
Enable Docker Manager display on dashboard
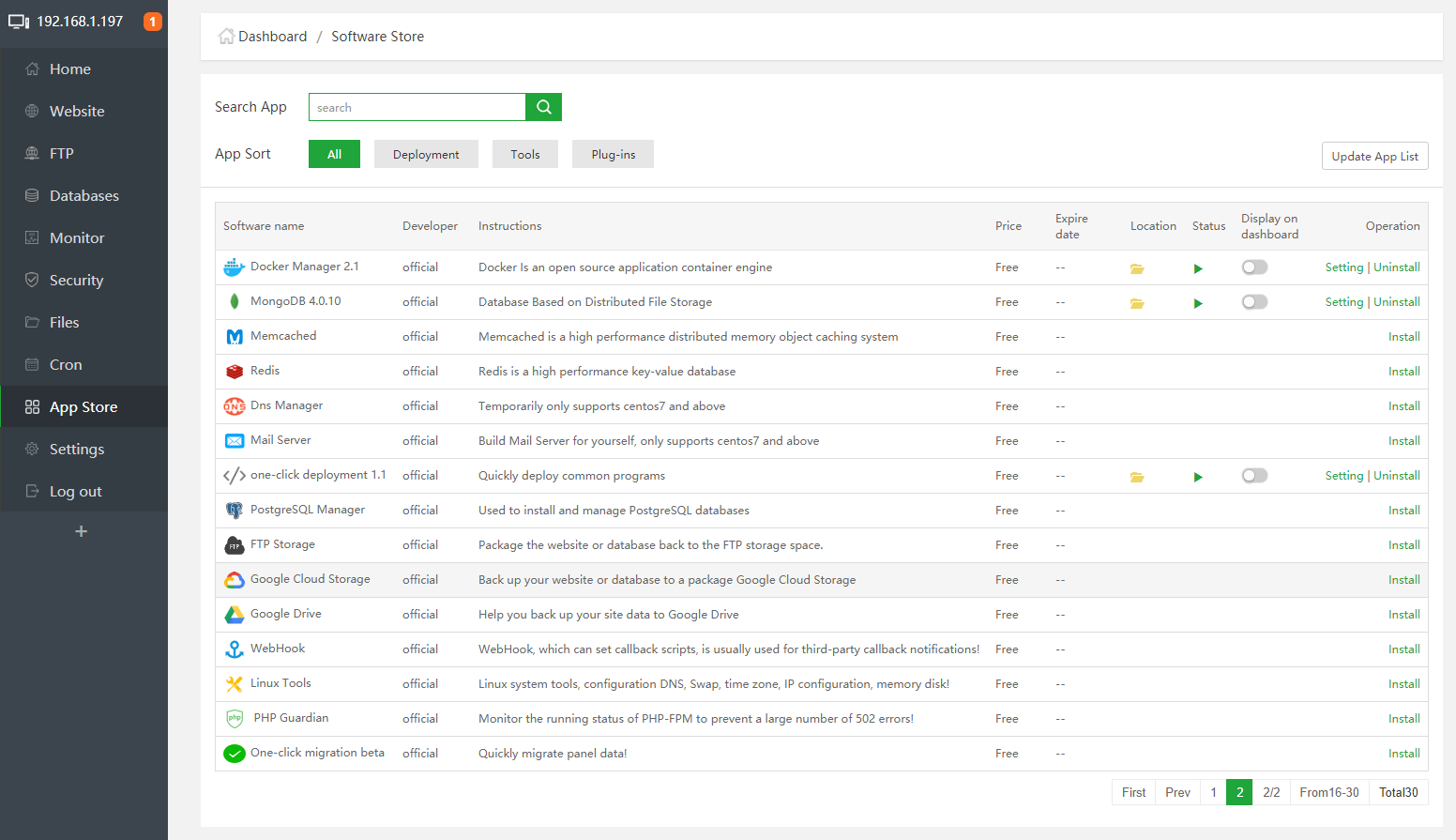pos(1253,267)
